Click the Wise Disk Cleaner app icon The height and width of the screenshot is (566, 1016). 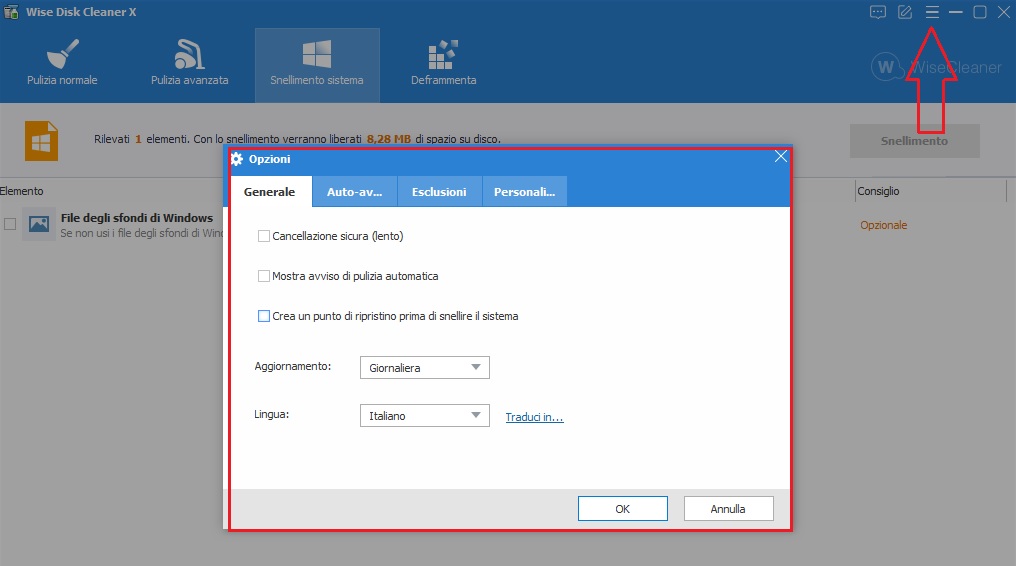point(11,12)
